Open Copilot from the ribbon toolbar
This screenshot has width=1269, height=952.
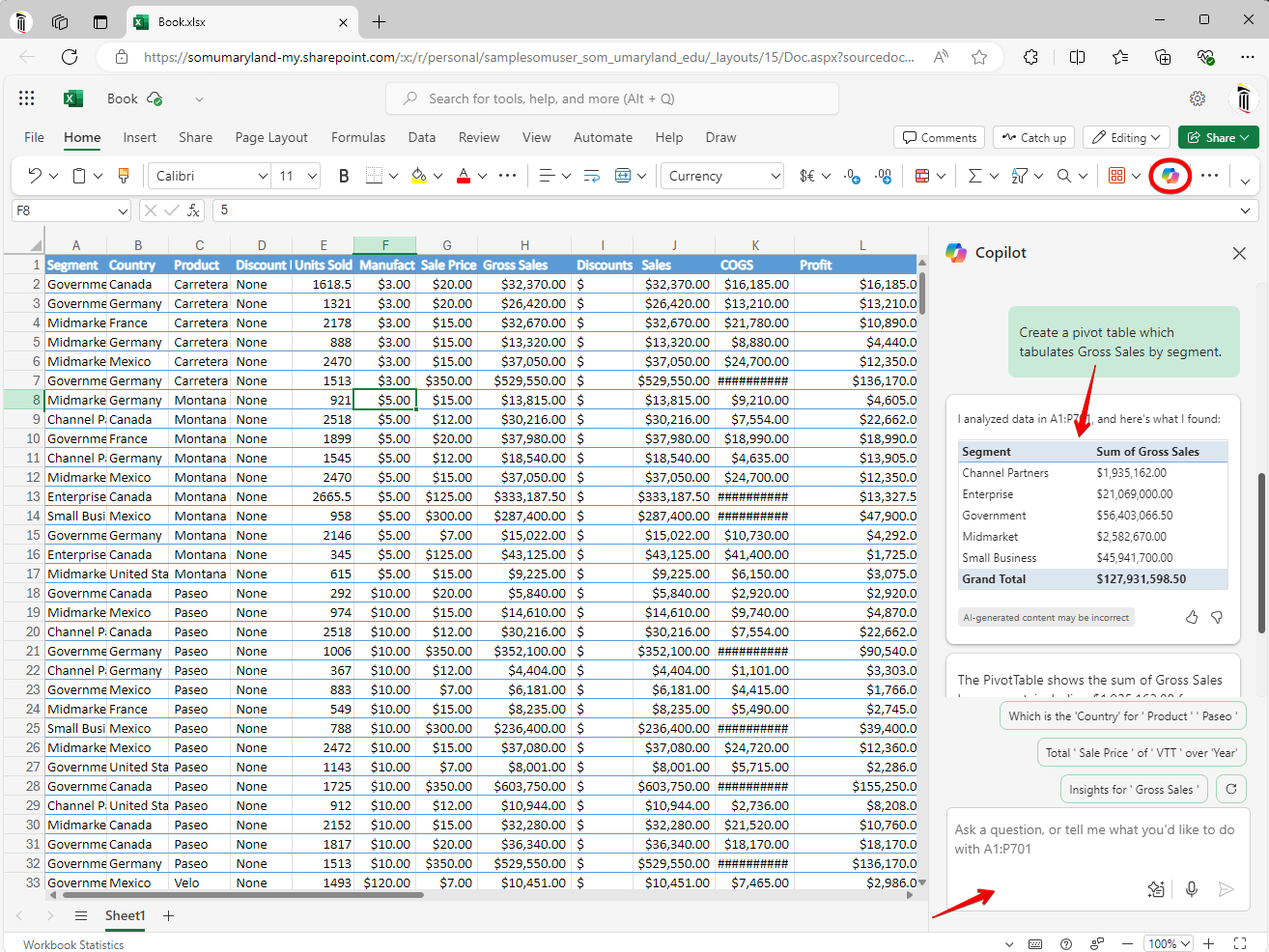tap(1170, 176)
